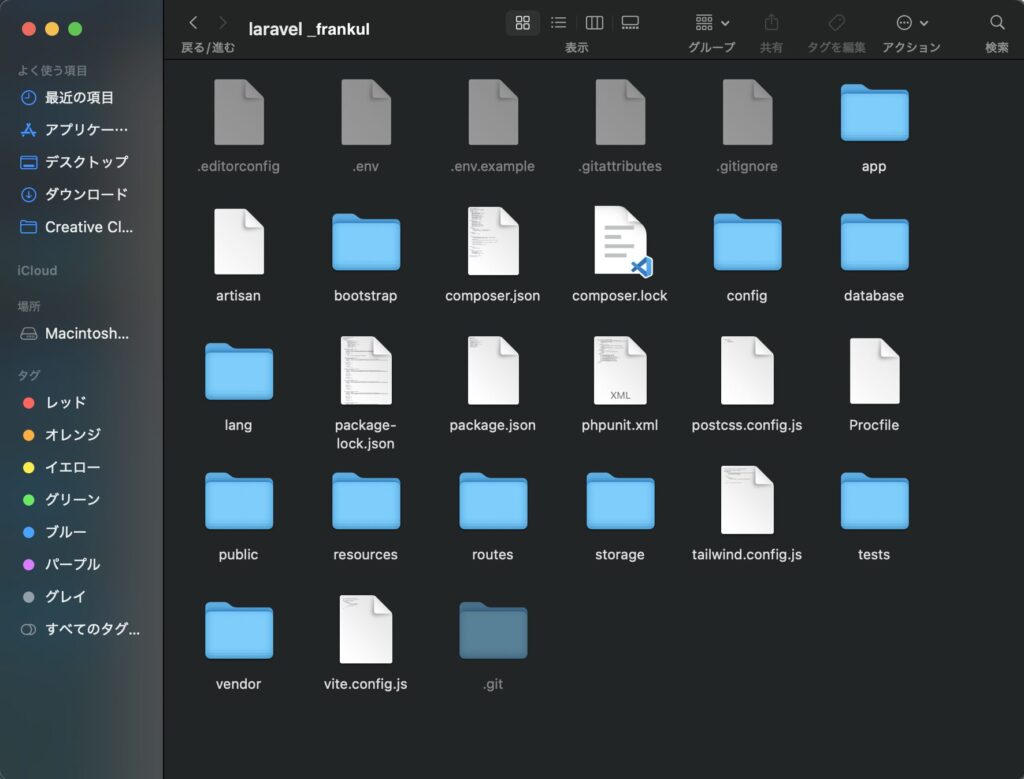
Task: Select the resources folder
Action: (x=366, y=500)
